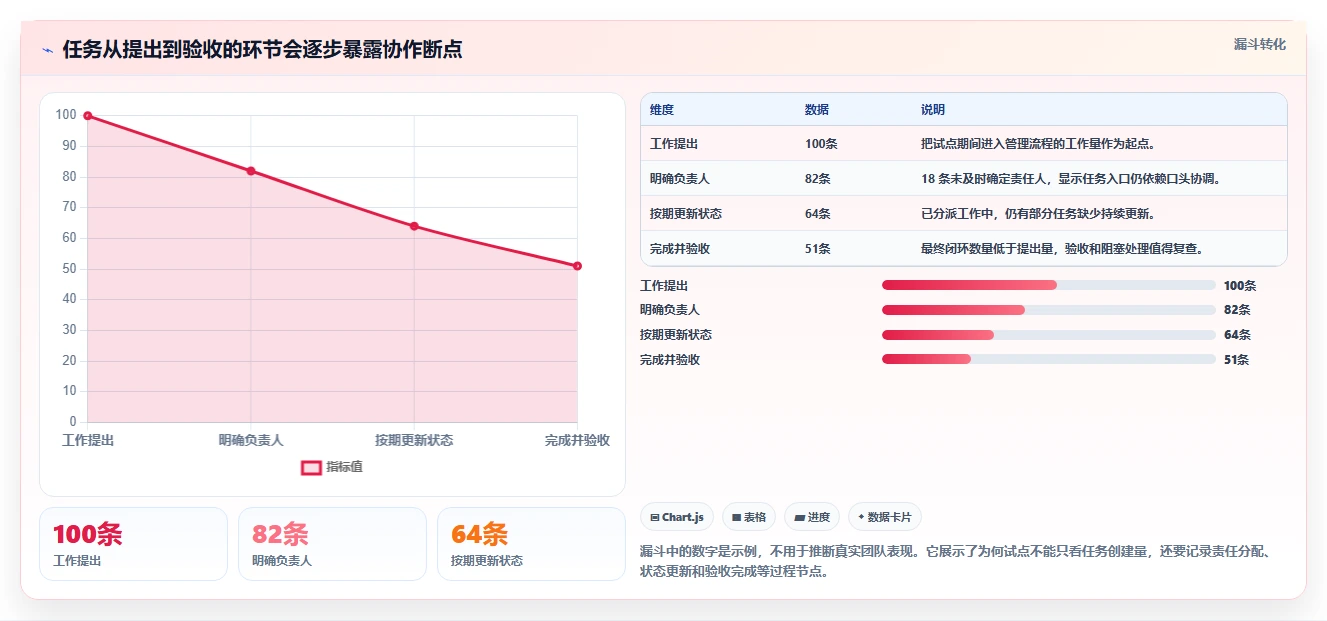Click the 64条 cell in the table
Image resolution: width=1327 pixels, height=621 pixels.
(818, 214)
